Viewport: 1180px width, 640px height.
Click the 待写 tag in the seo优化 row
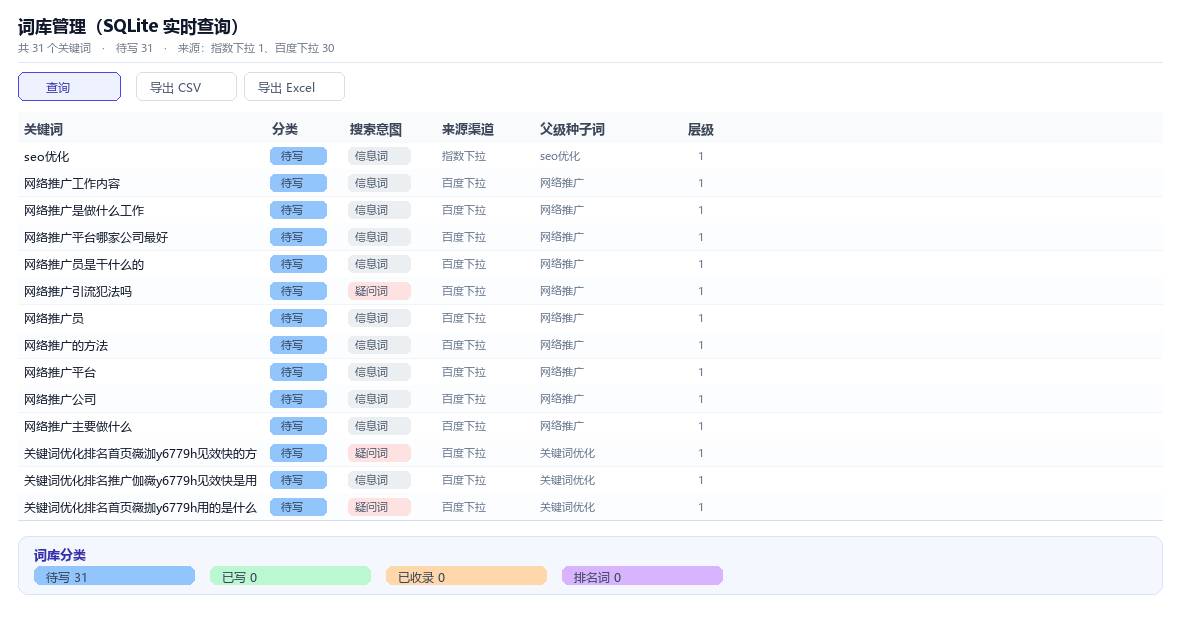pos(298,156)
